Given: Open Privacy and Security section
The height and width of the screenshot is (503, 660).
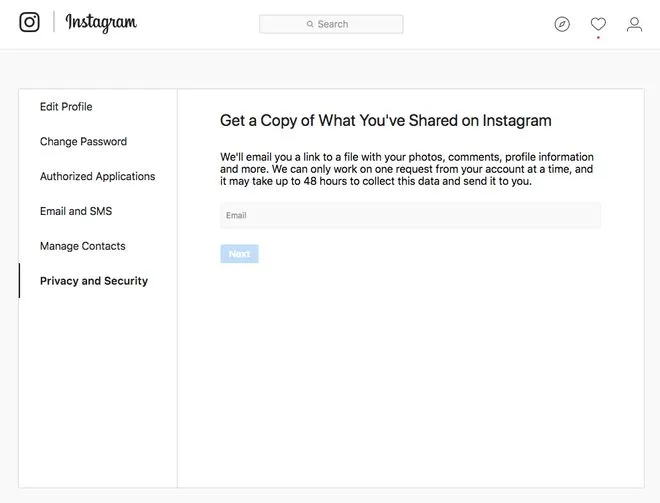Looking at the screenshot, I should [94, 281].
